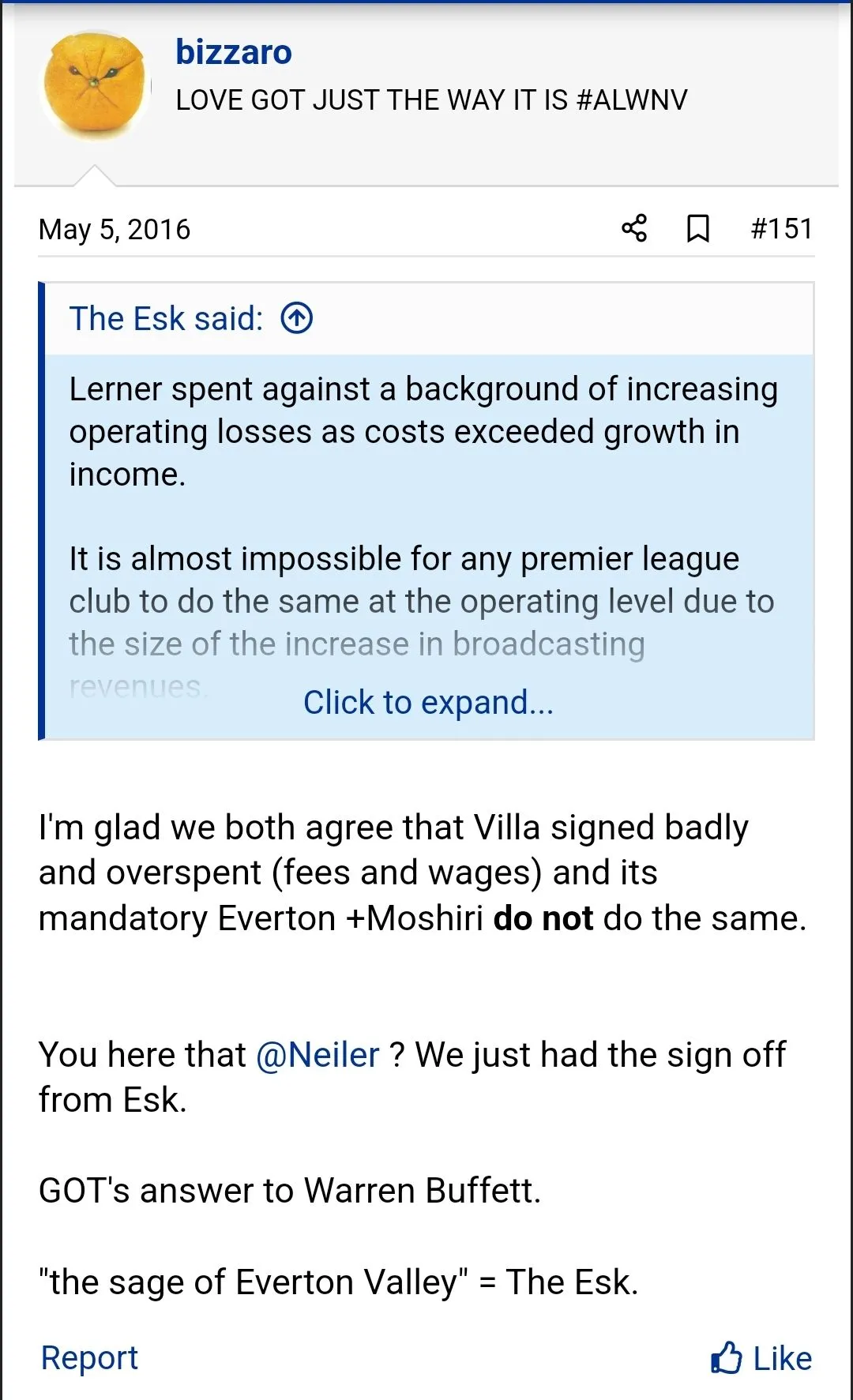Report this post
This screenshot has width=853, height=1400.
pyautogui.click(x=89, y=1357)
